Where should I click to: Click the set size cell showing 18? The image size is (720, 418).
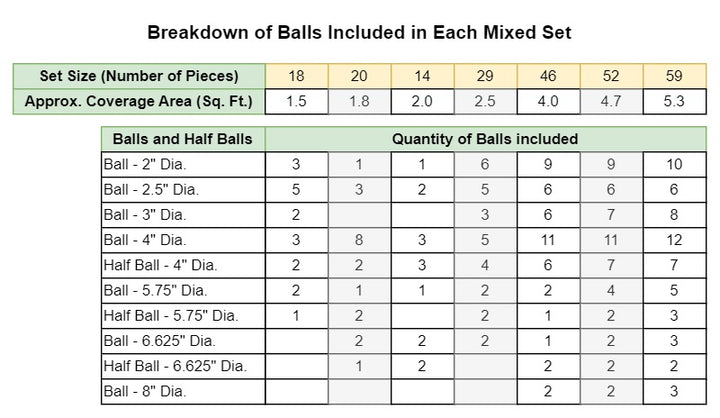297,76
